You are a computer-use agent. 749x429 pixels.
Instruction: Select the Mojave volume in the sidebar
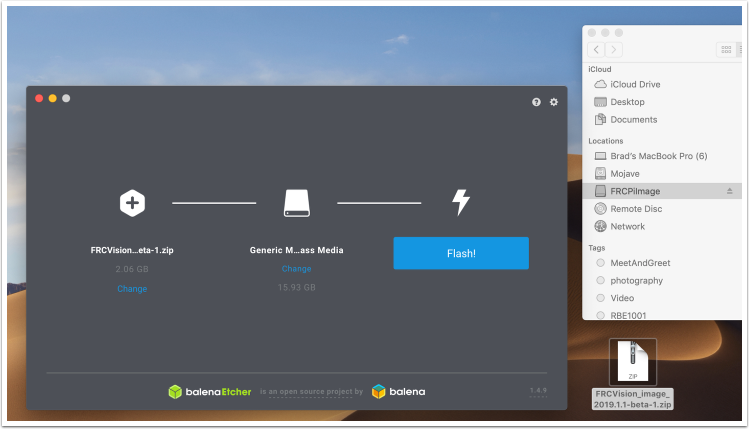point(625,174)
